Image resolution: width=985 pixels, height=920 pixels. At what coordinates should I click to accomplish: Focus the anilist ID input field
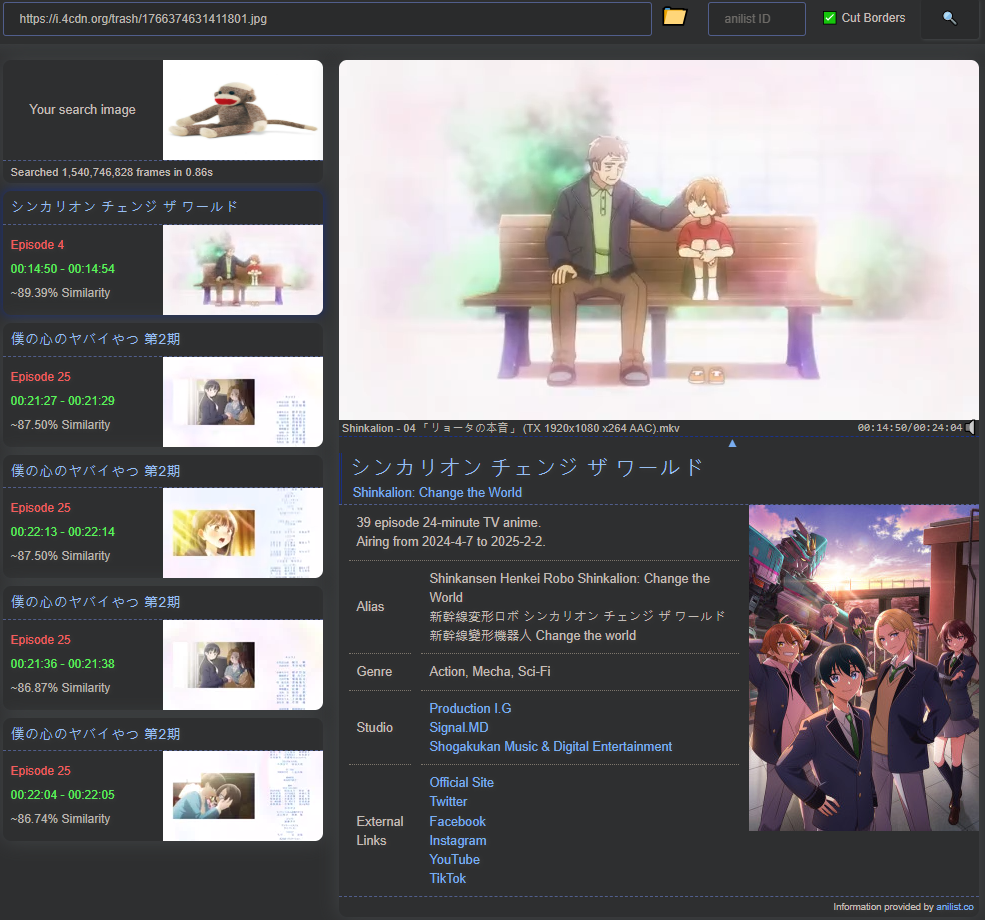pos(756,19)
